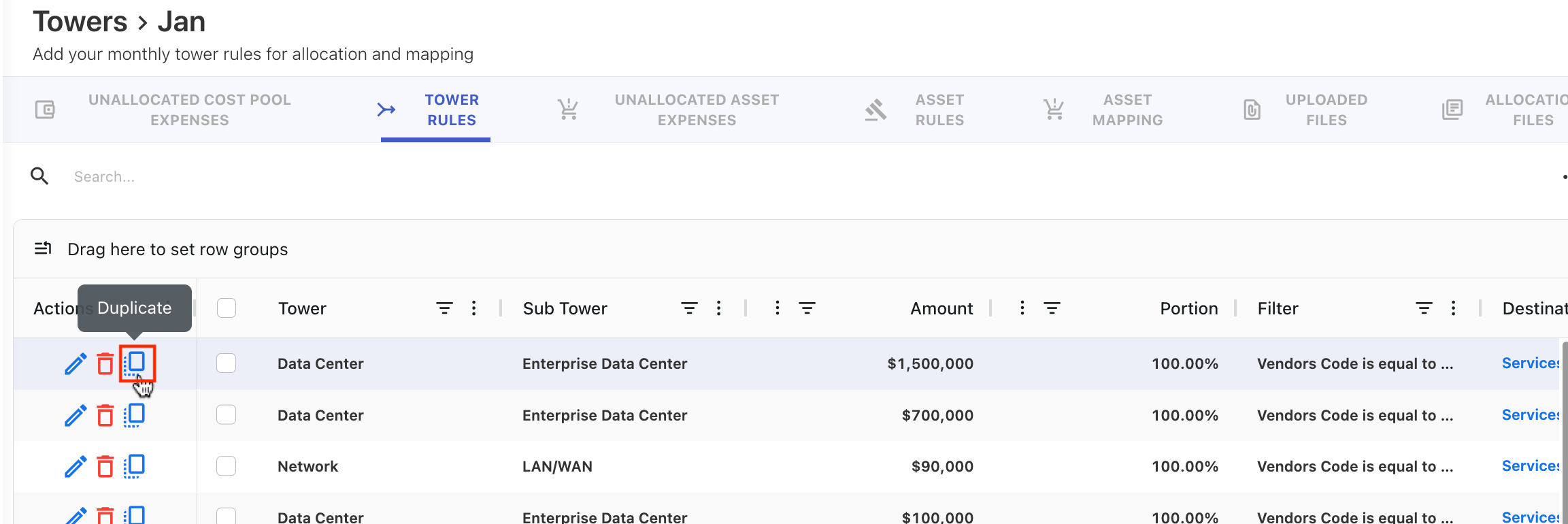Open Services link in Network row
This screenshot has width=1568, height=524.
pyautogui.click(x=1531, y=466)
